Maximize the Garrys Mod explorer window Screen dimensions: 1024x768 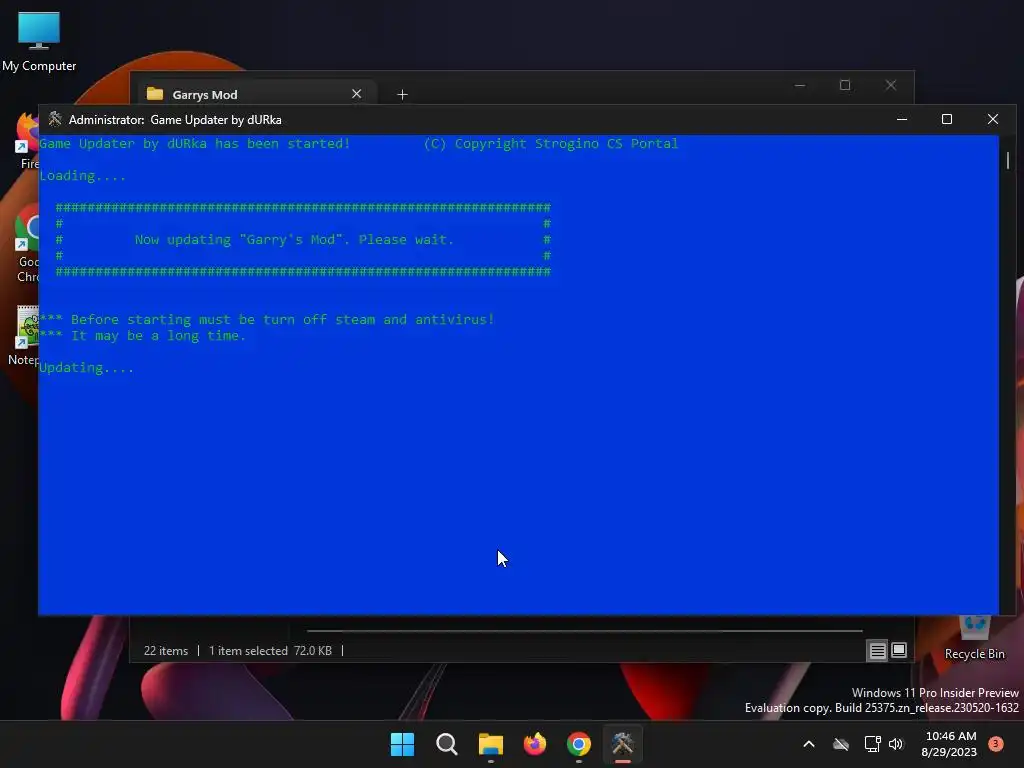[845, 86]
